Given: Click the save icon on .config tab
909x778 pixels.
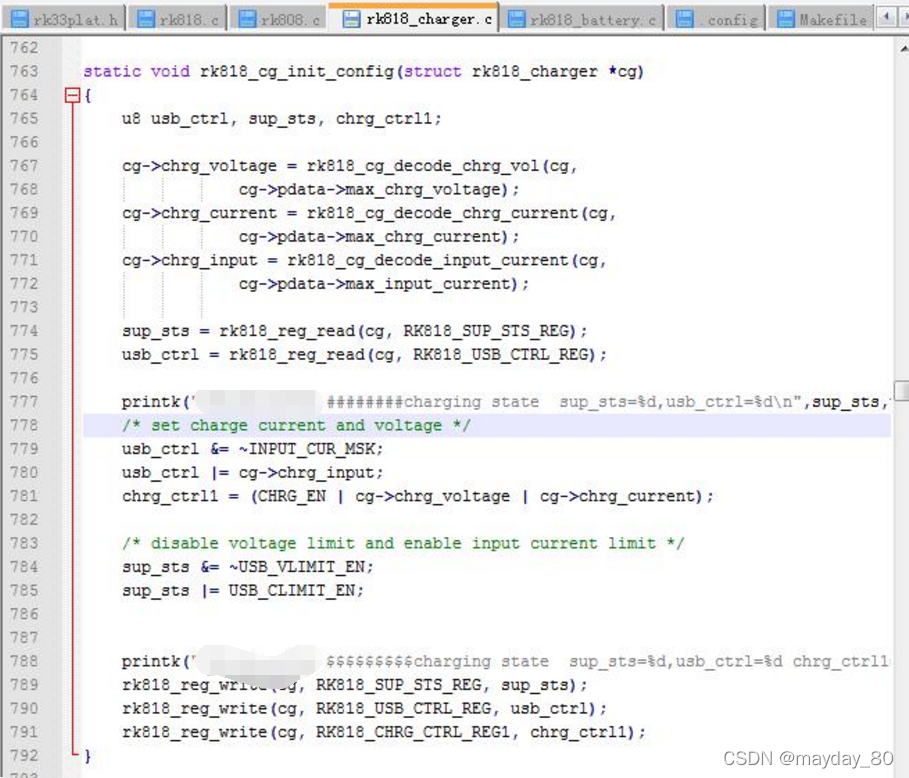Looking at the screenshot, I should [x=685, y=19].
